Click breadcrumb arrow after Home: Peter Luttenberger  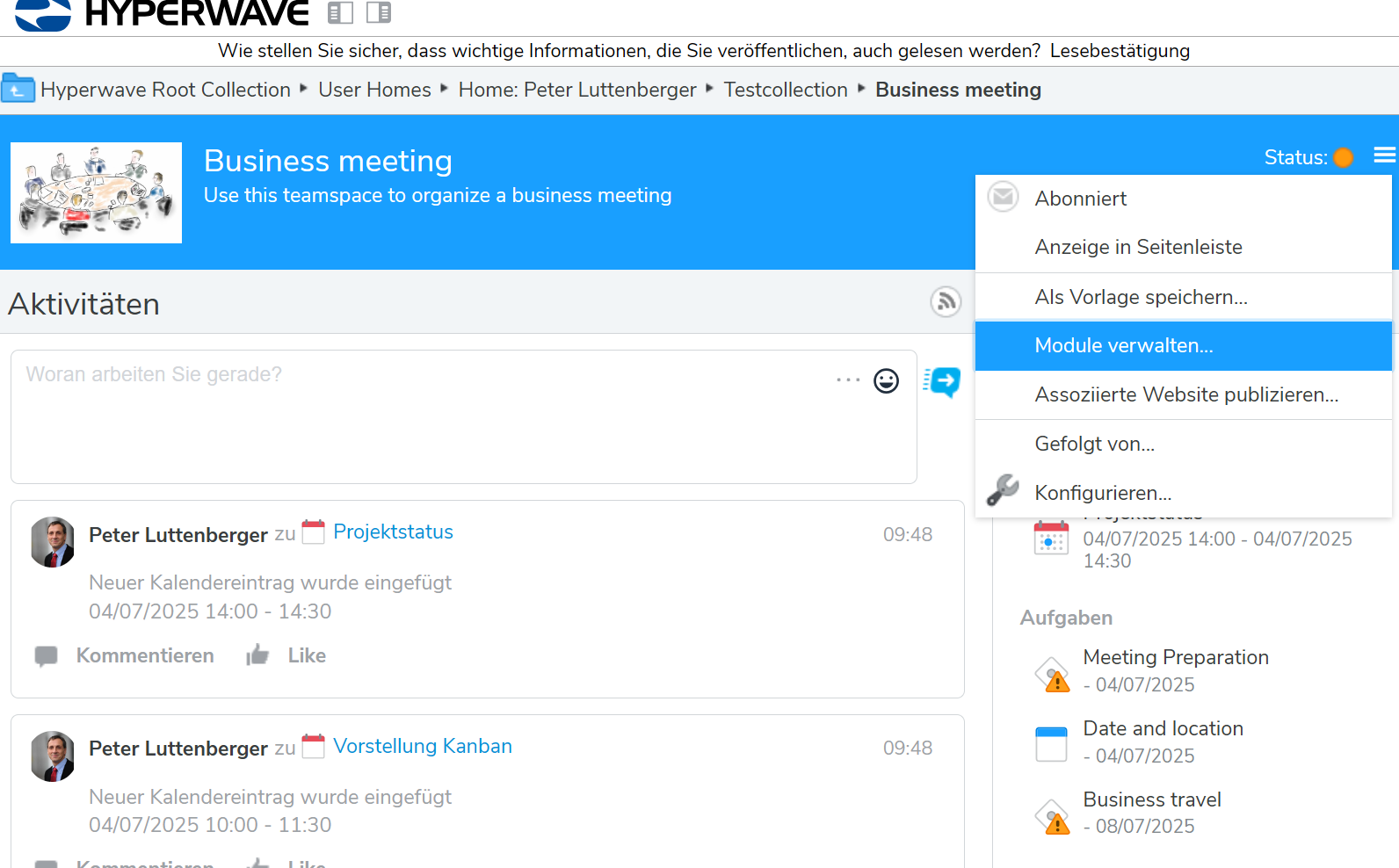click(x=710, y=88)
